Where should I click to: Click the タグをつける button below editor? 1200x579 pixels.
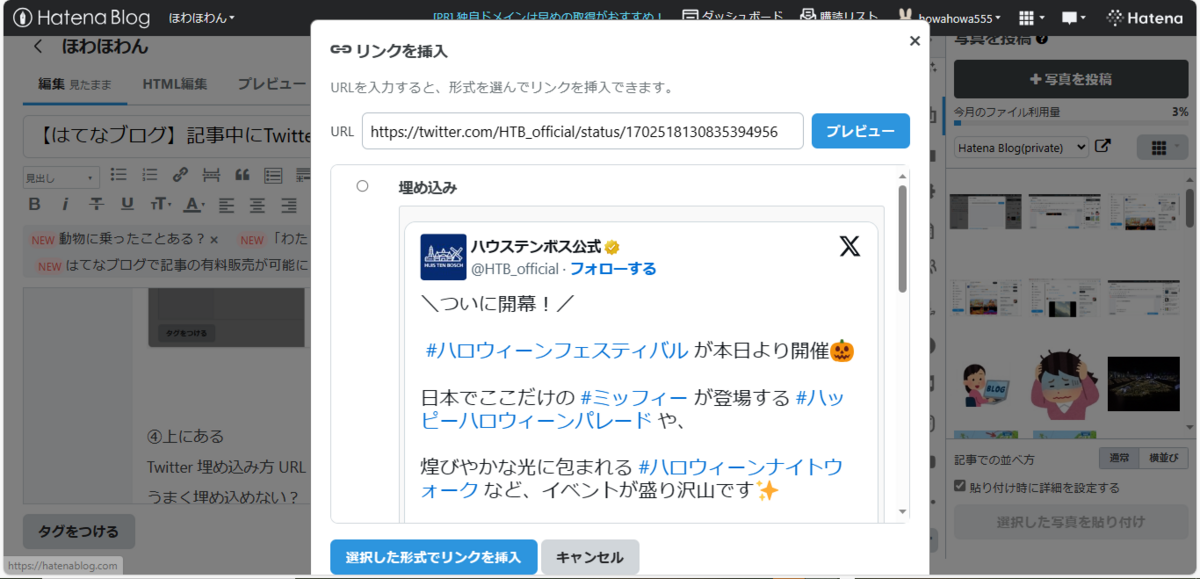pos(78,531)
